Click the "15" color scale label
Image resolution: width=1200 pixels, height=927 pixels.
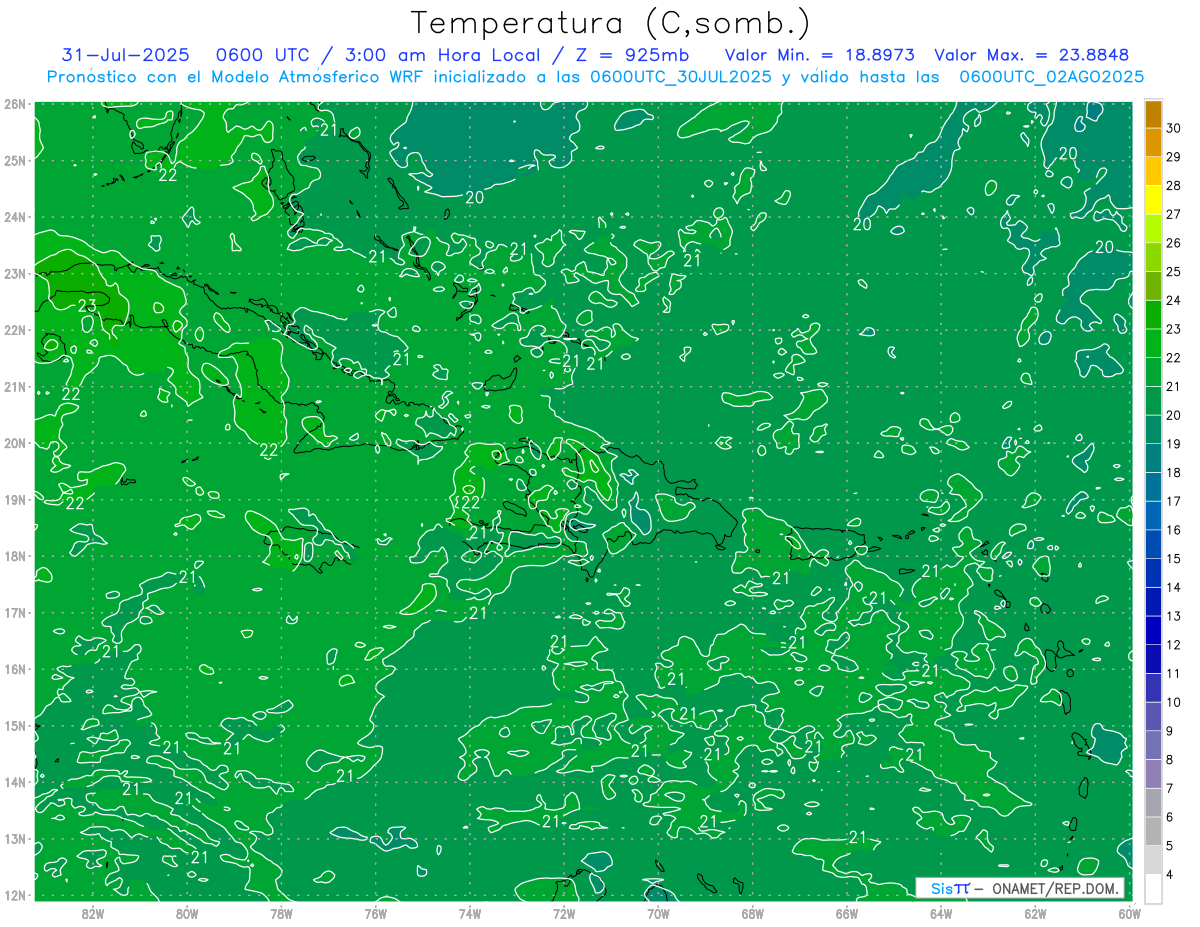tap(1174, 558)
